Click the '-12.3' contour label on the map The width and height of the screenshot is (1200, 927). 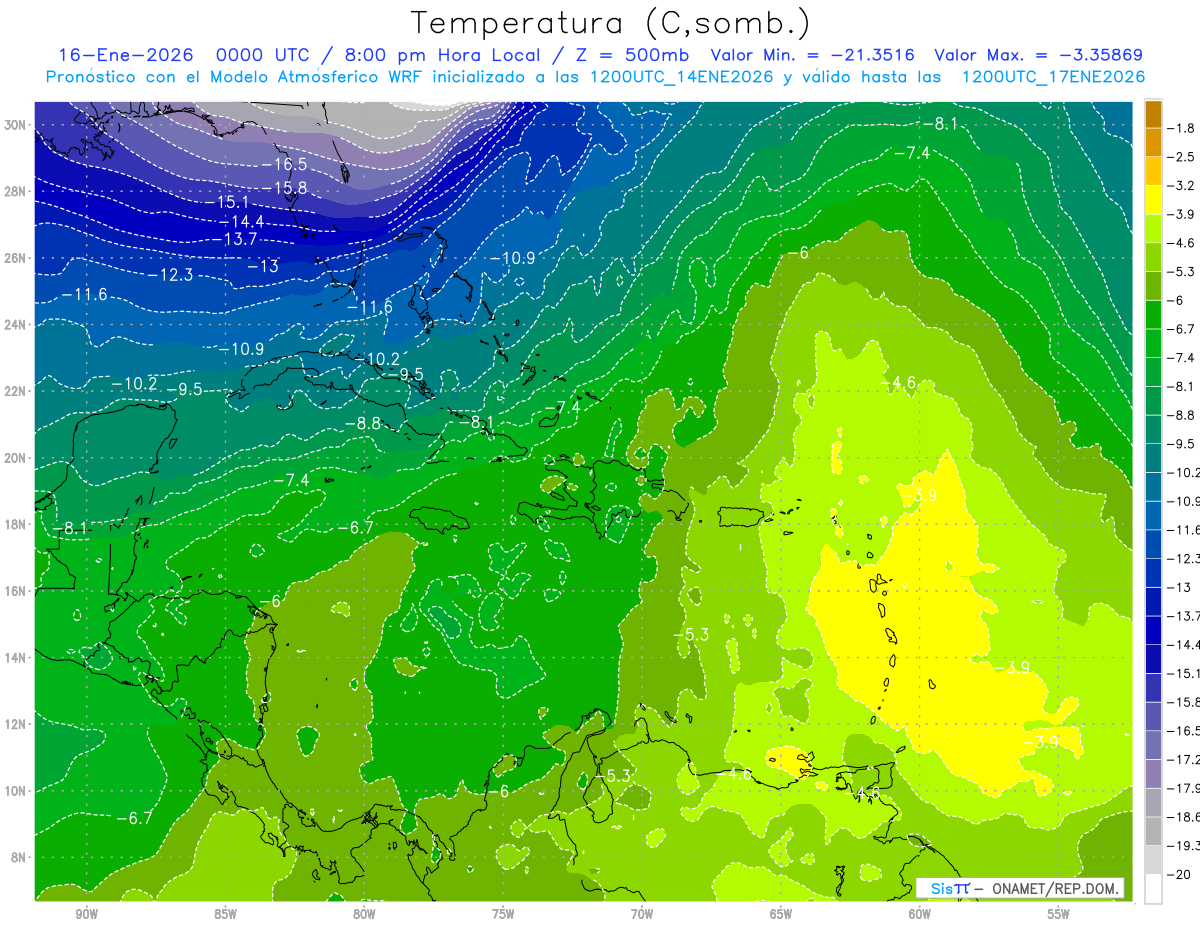point(169,275)
